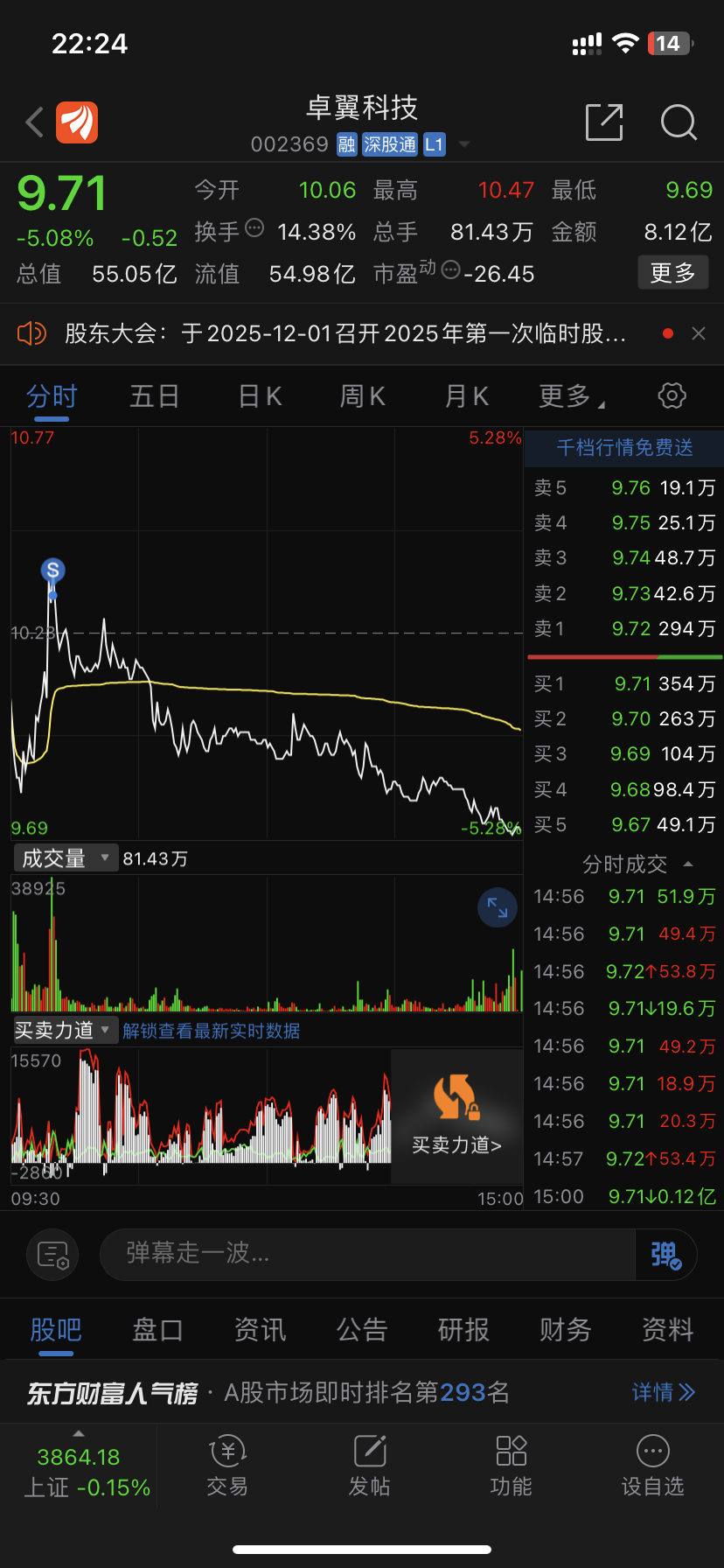
Task: Tap the buy/sell ratio red-green bar
Action: [x=624, y=656]
